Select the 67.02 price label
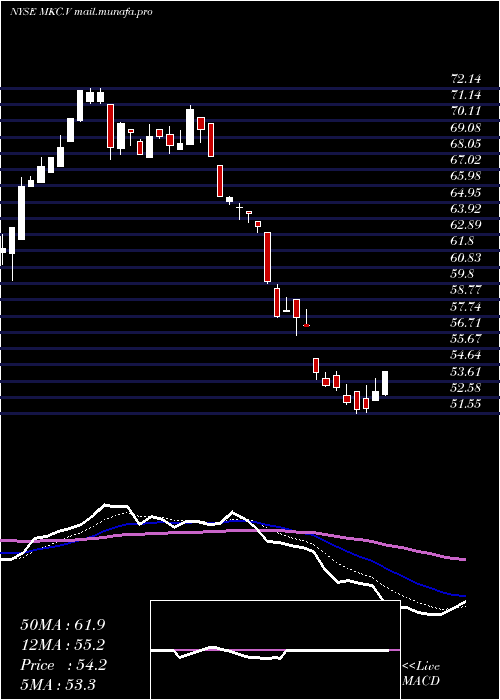Image resolution: width=500 pixels, height=700 pixels. pyautogui.click(x=466, y=160)
